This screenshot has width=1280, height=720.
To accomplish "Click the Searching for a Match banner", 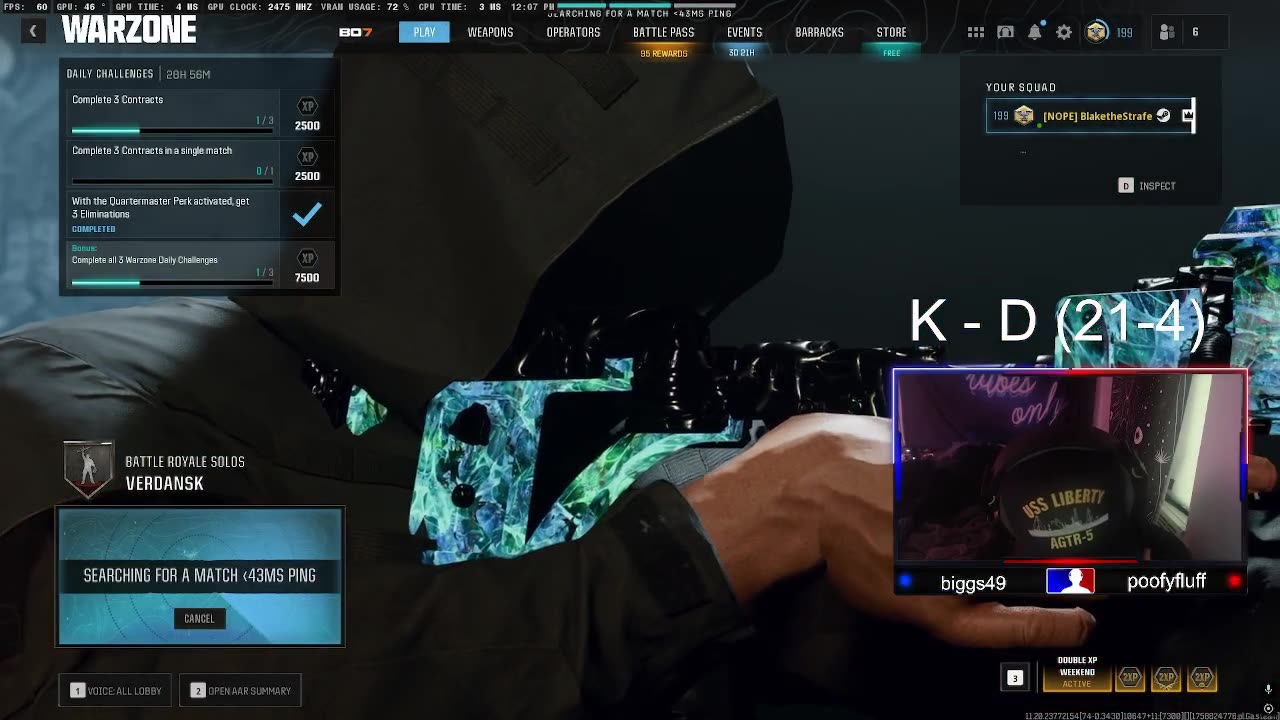I will 199,575.
